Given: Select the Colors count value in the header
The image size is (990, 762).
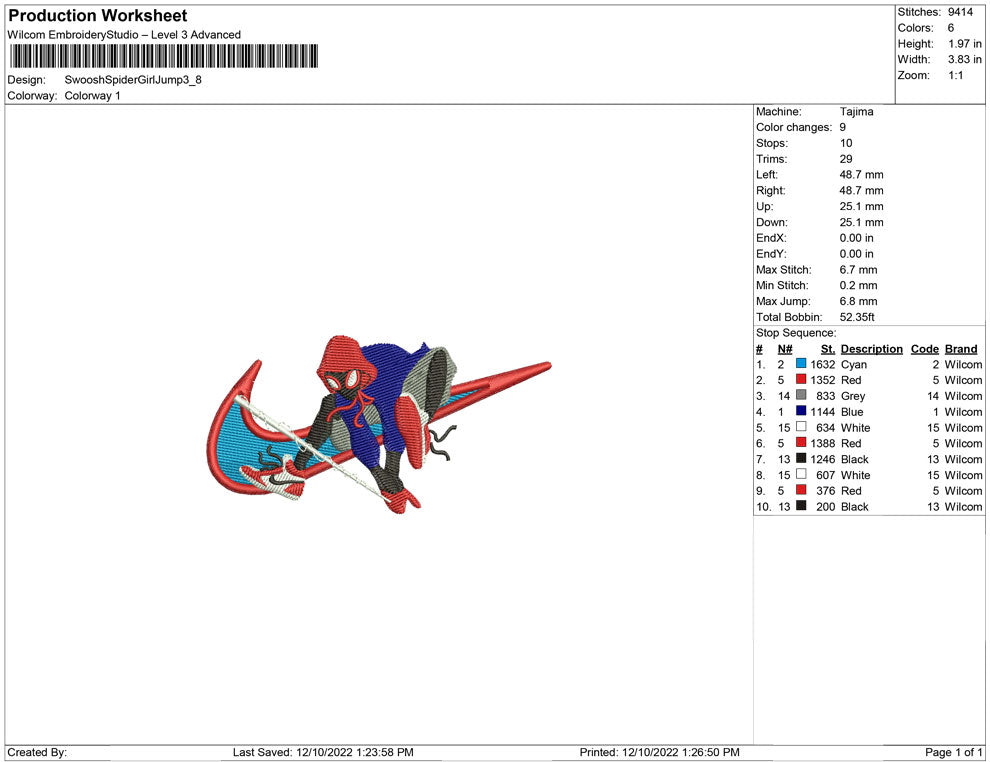Looking at the screenshot, I should click(951, 28).
